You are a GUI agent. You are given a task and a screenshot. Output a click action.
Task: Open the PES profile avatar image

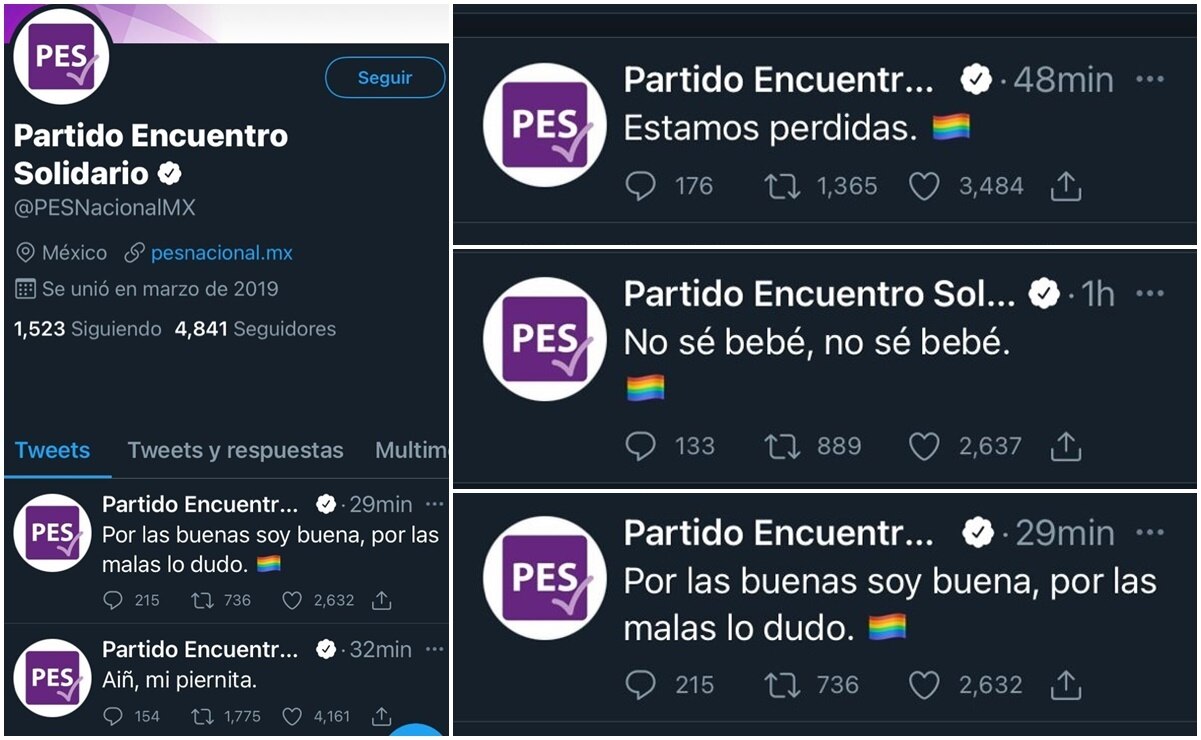pos(60,57)
